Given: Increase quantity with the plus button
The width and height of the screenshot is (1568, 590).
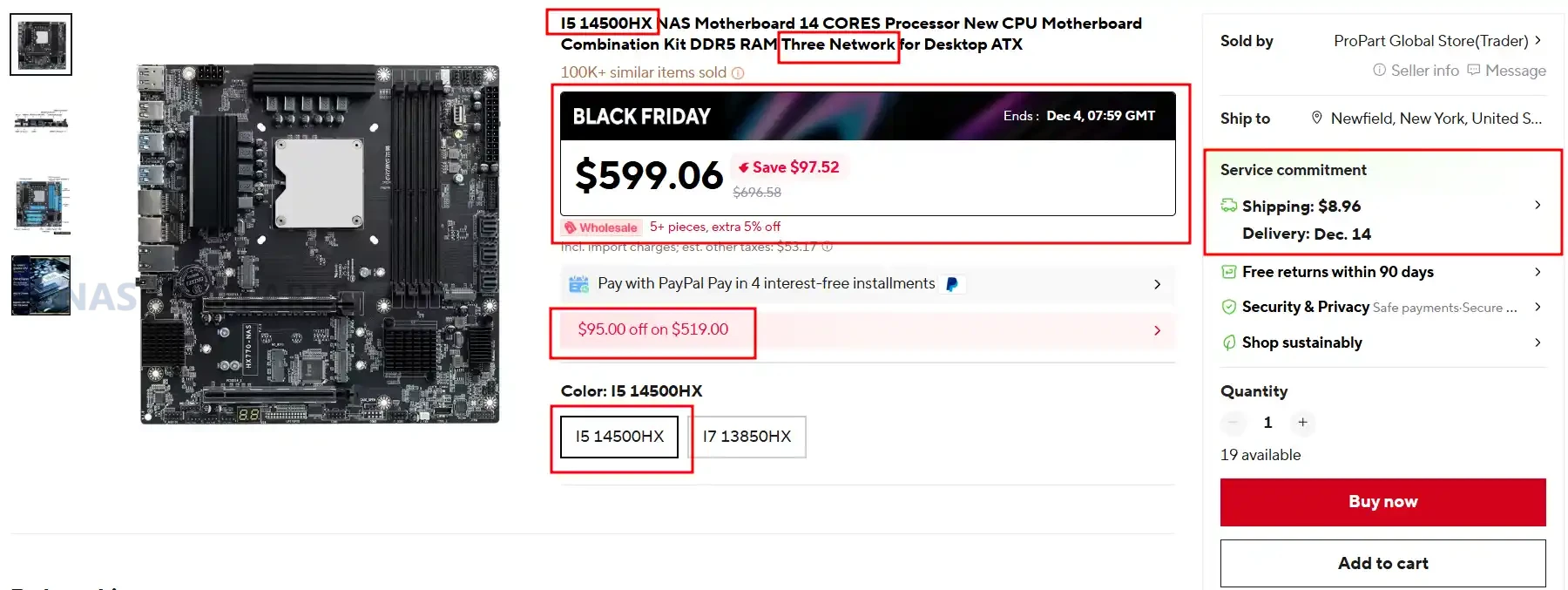Looking at the screenshot, I should [1302, 423].
